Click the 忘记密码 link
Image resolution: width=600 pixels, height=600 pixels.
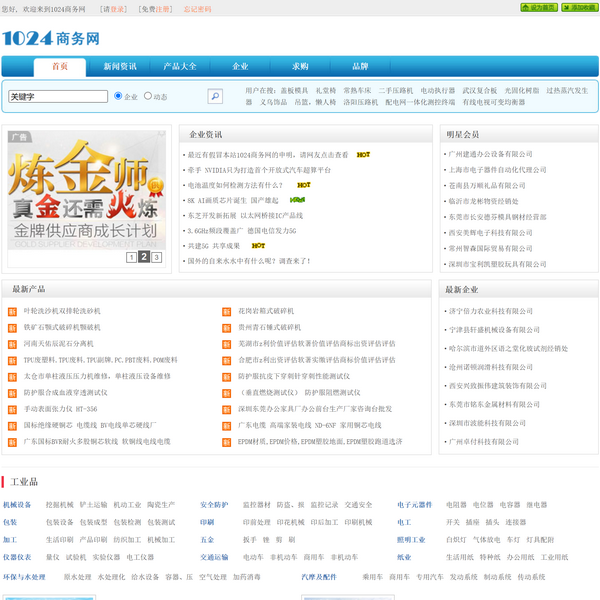[197, 9]
